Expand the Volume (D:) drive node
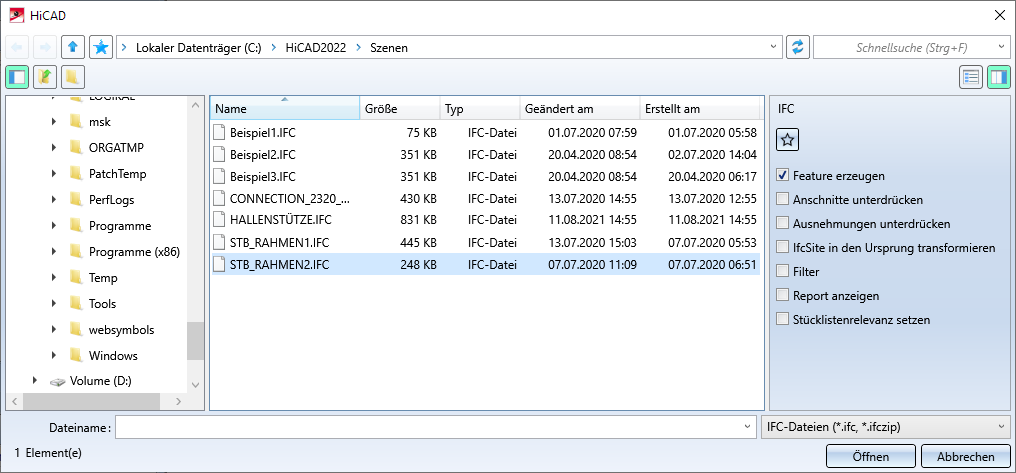Screen dimensions: 1016x473 (x=34, y=381)
